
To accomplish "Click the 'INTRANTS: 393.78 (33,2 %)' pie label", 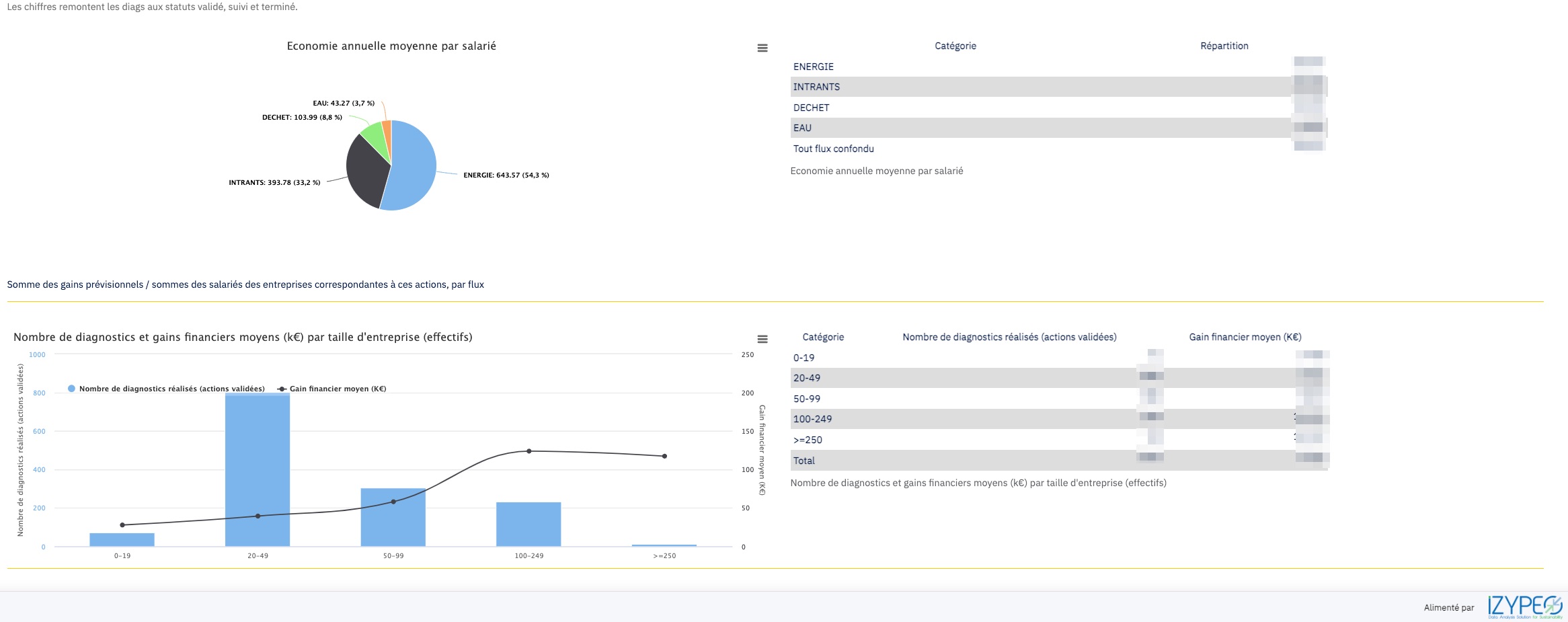I will pos(274,182).
